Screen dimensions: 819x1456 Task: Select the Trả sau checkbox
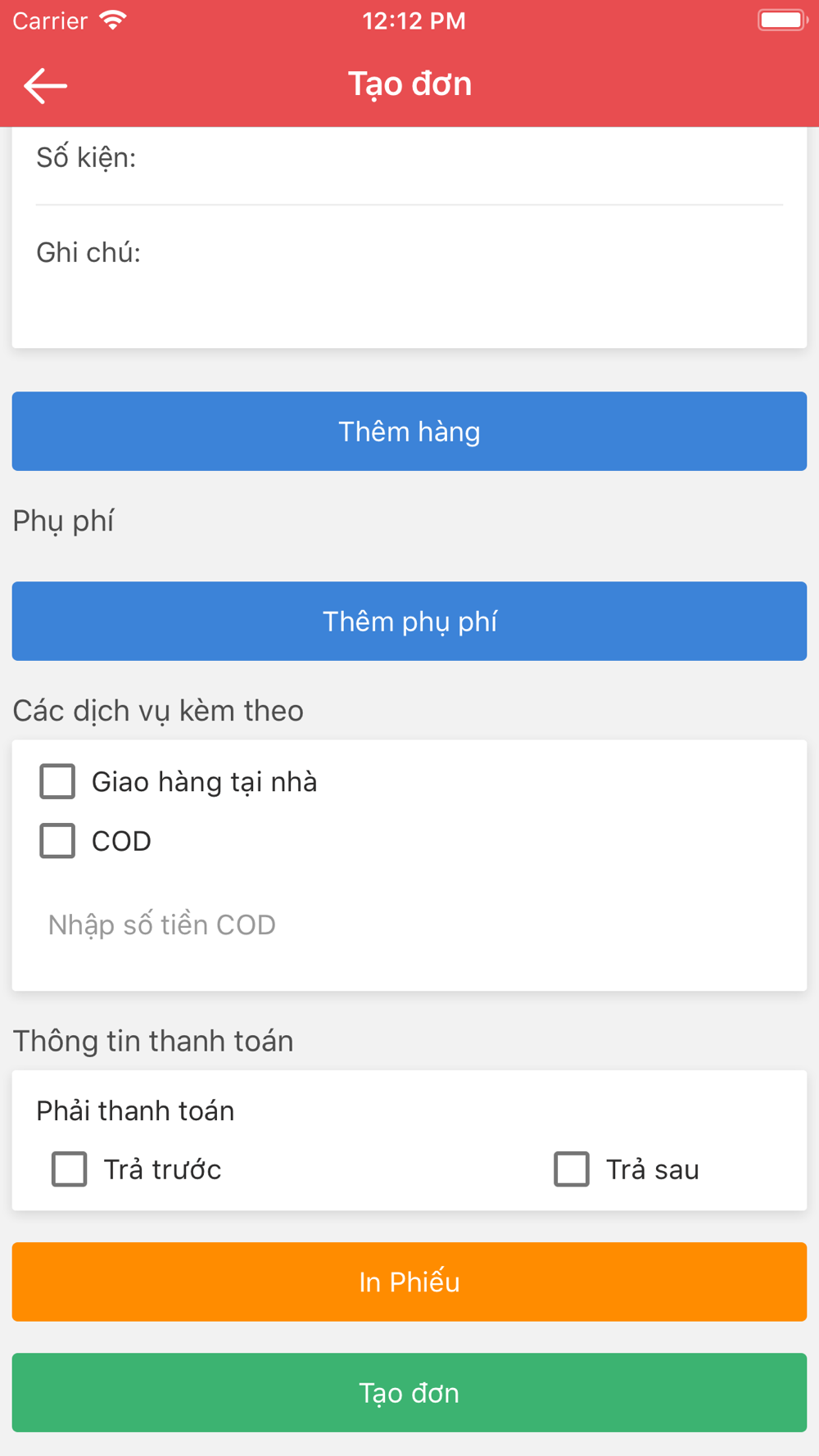click(572, 1169)
